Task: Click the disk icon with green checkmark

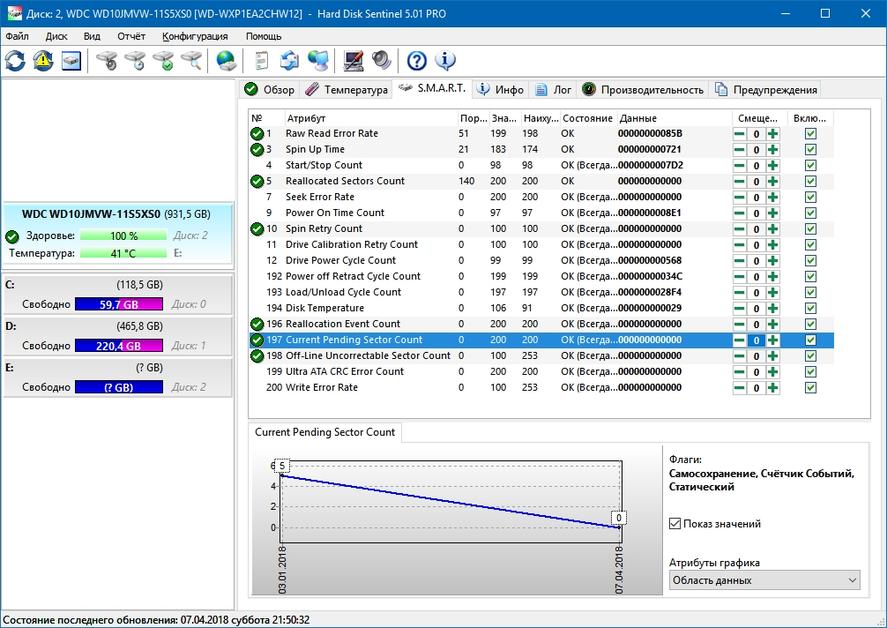Action: pyautogui.click(x=163, y=61)
